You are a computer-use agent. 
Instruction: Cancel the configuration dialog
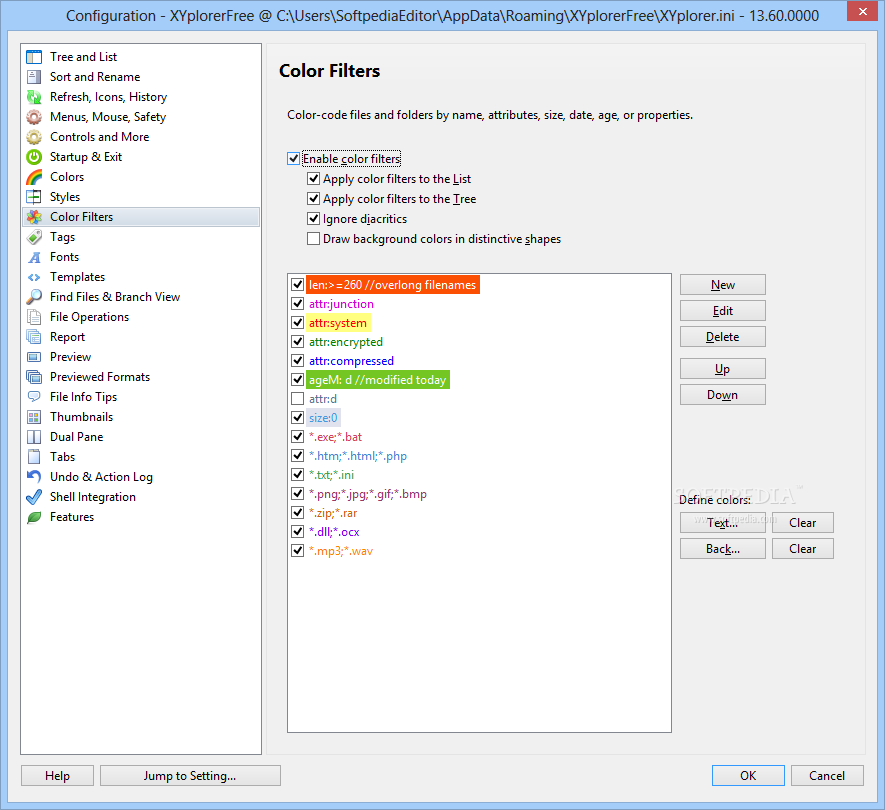coord(827,776)
